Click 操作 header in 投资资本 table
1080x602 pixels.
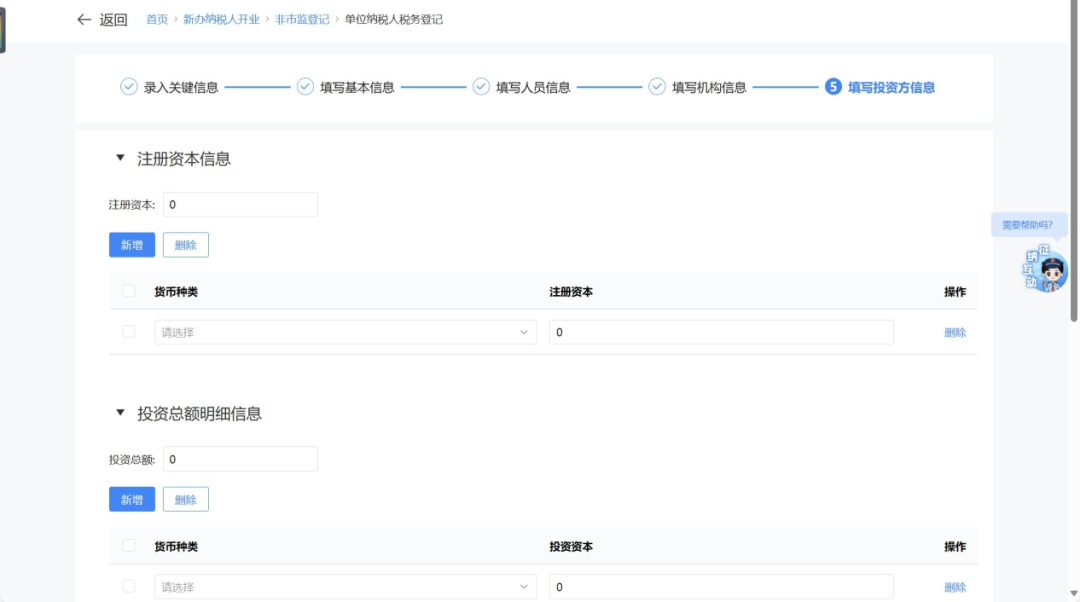click(x=955, y=547)
